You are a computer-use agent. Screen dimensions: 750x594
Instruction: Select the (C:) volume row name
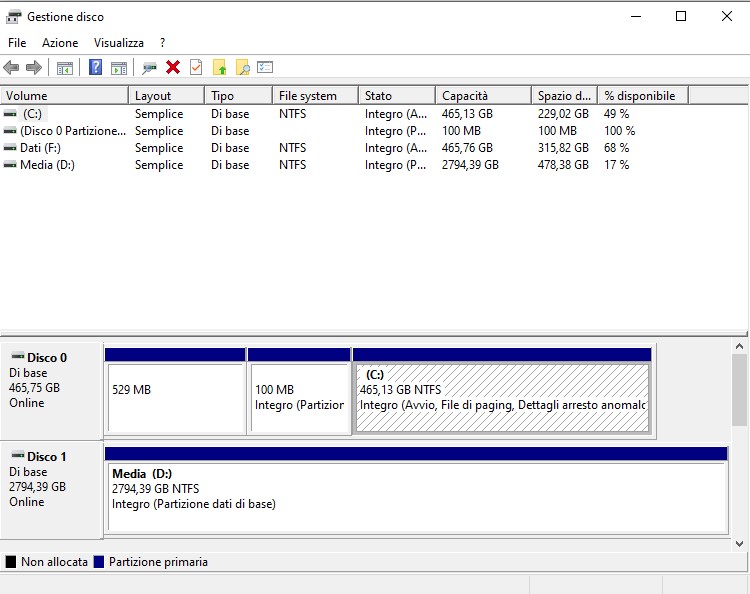pos(32,114)
